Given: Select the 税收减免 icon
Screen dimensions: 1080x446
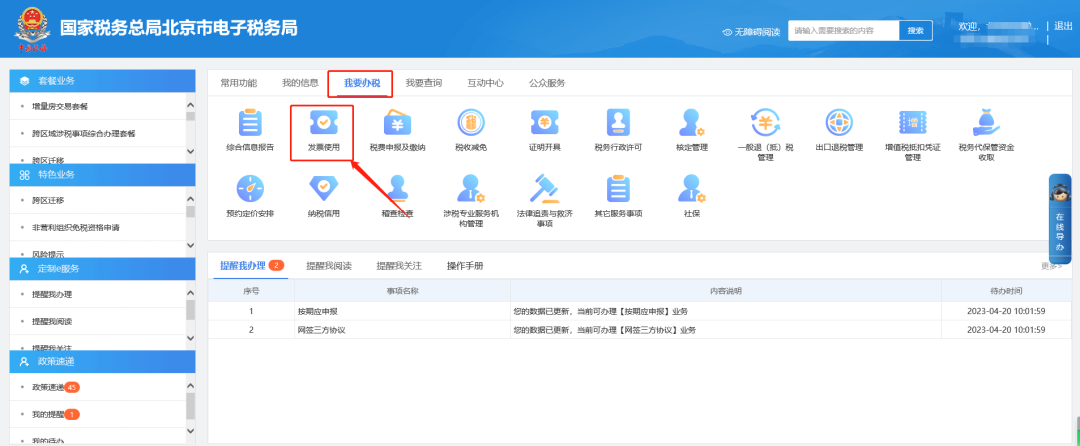Looking at the screenshot, I should (x=470, y=124).
